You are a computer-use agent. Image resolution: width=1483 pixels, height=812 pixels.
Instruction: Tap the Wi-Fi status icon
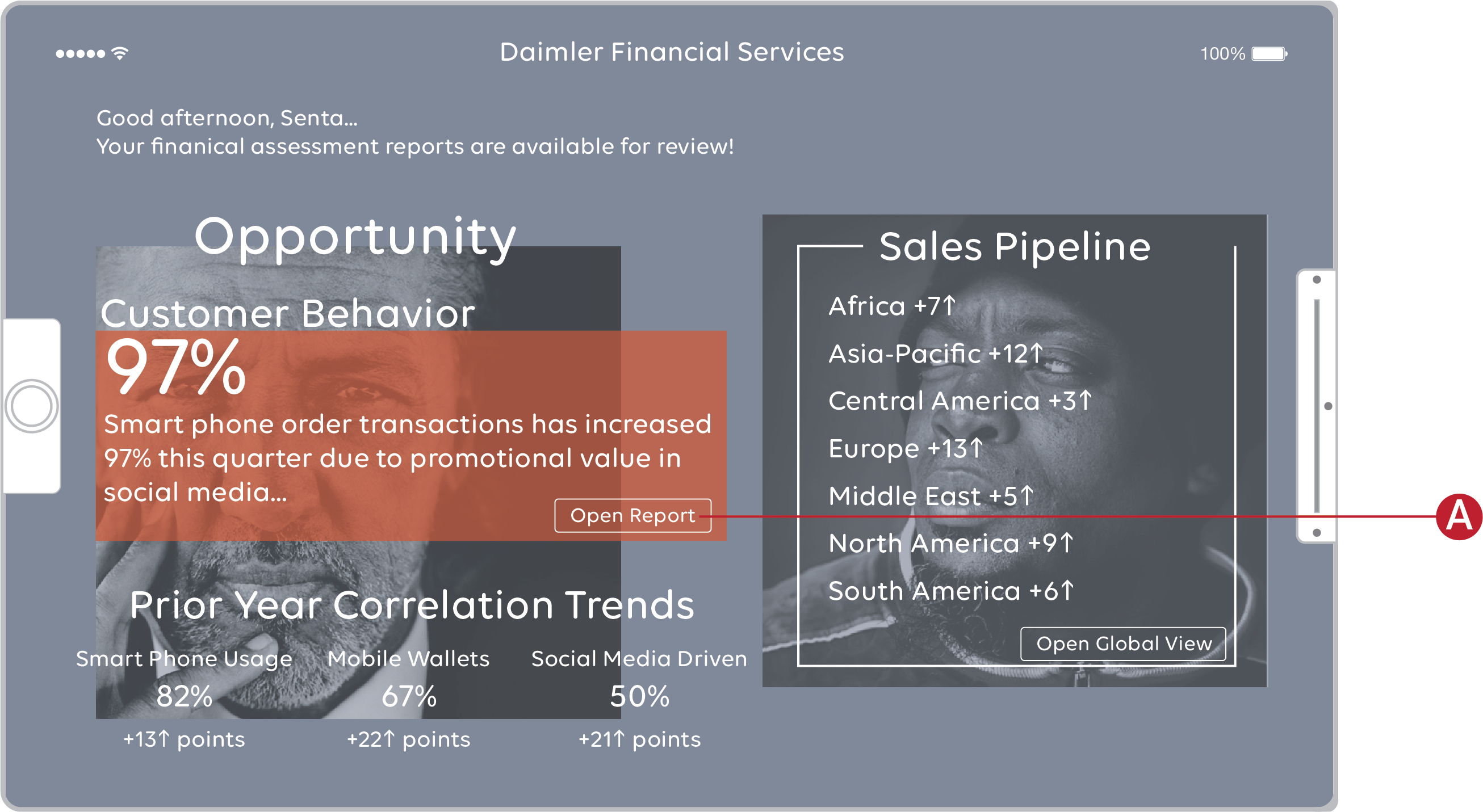[x=120, y=53]
